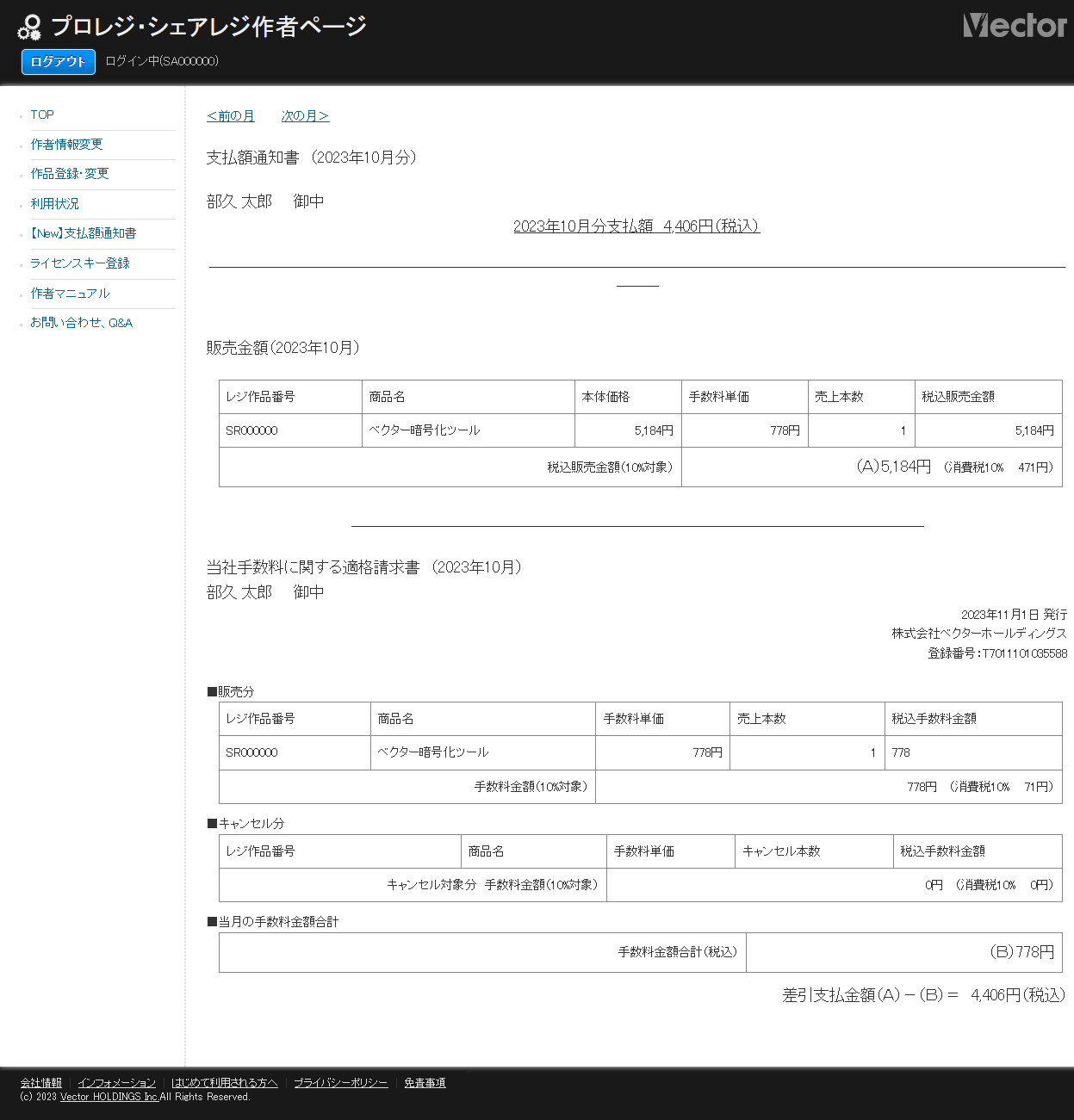Click 免責事項 footer link
1074x1120 pixels.
(x=425, y=1082)
